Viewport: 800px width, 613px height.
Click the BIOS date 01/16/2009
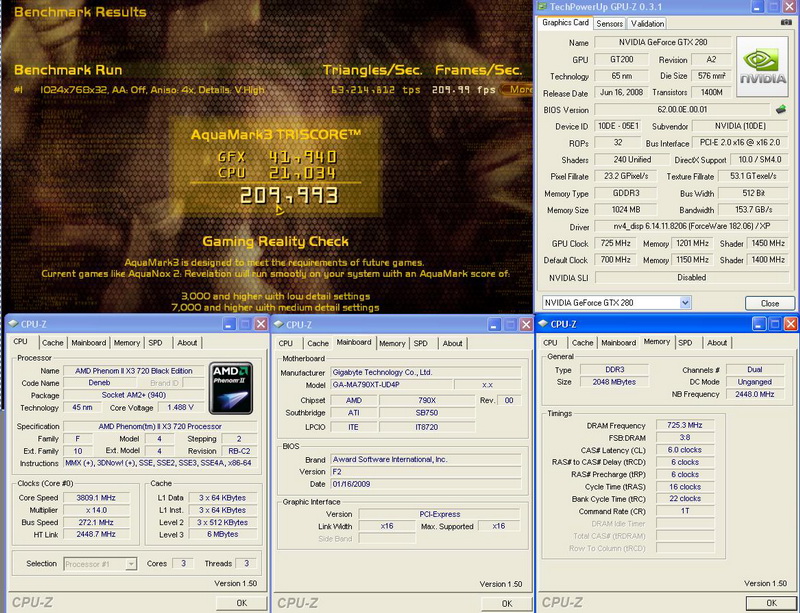pyautogui.click(x=426, y=484)
